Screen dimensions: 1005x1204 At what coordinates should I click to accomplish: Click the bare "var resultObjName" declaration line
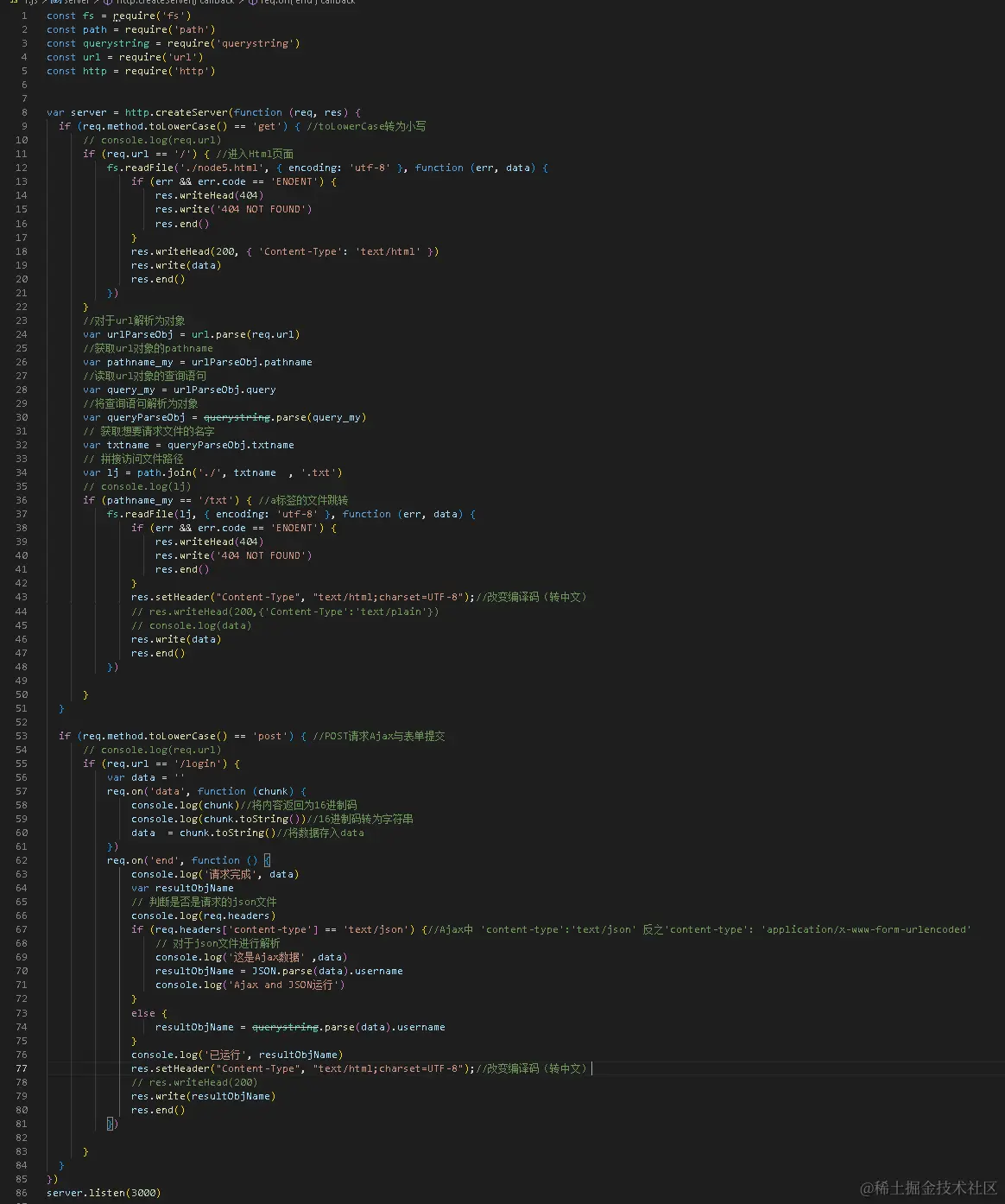coord(182,888)
